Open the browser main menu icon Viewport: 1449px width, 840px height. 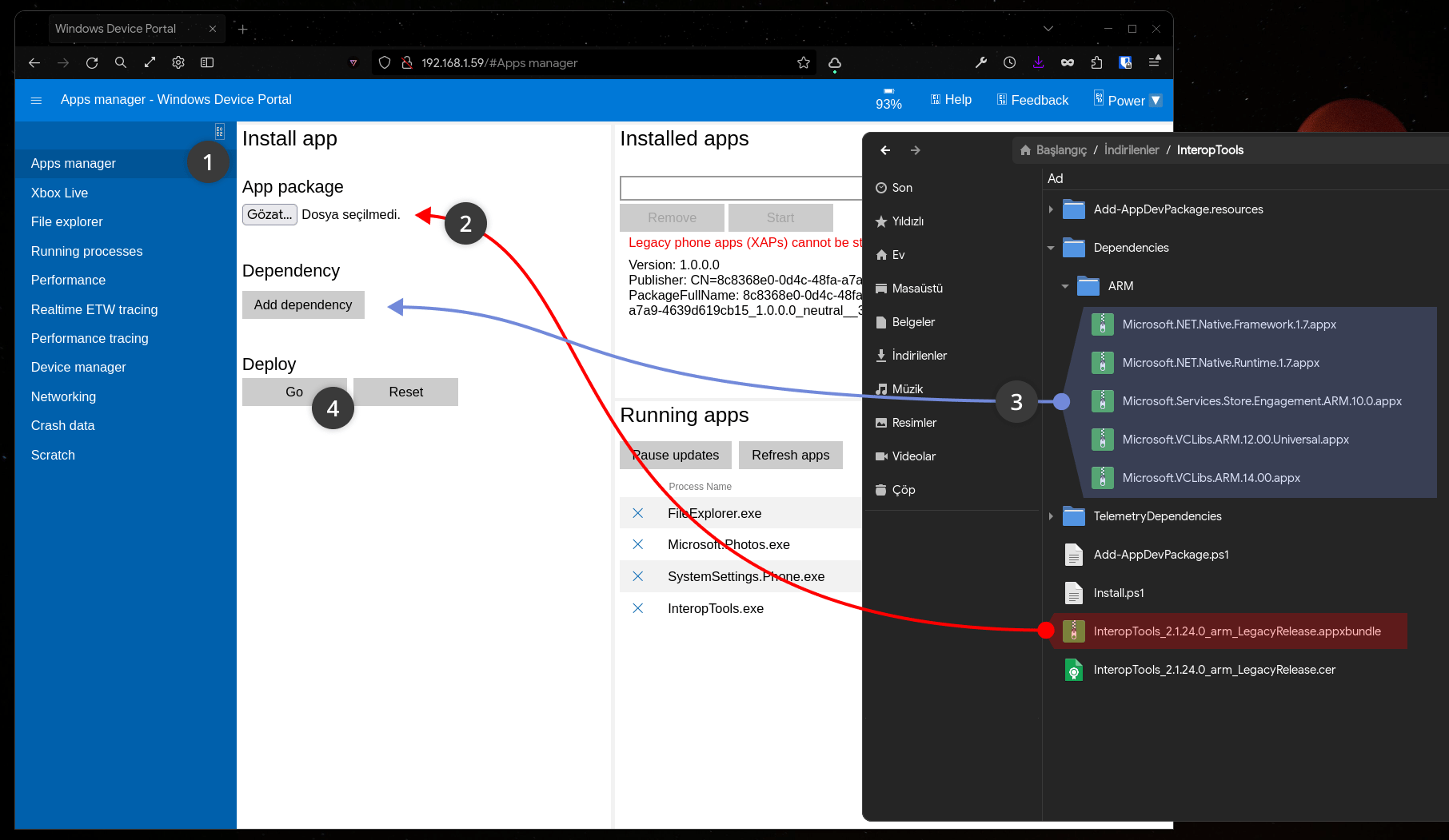point(1155,62)
